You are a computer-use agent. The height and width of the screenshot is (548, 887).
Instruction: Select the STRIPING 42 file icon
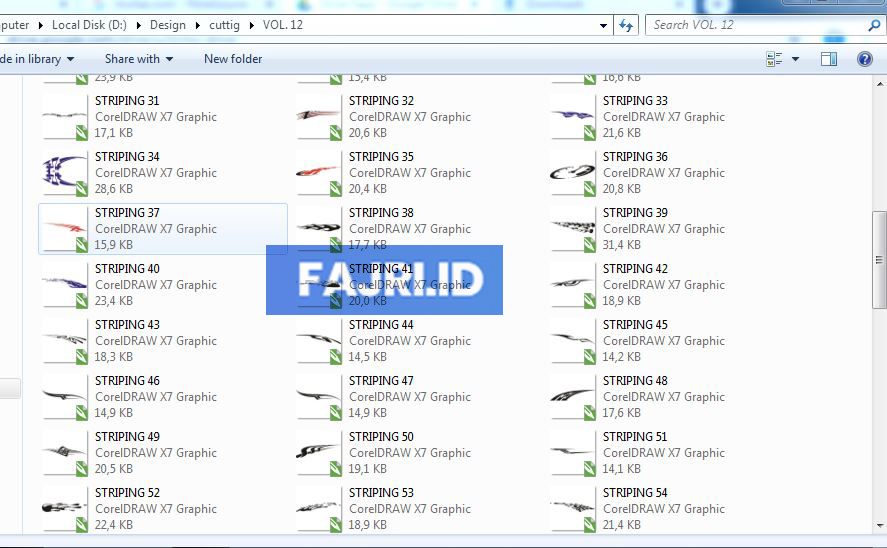pyautogui.click(x=573, y=285)
